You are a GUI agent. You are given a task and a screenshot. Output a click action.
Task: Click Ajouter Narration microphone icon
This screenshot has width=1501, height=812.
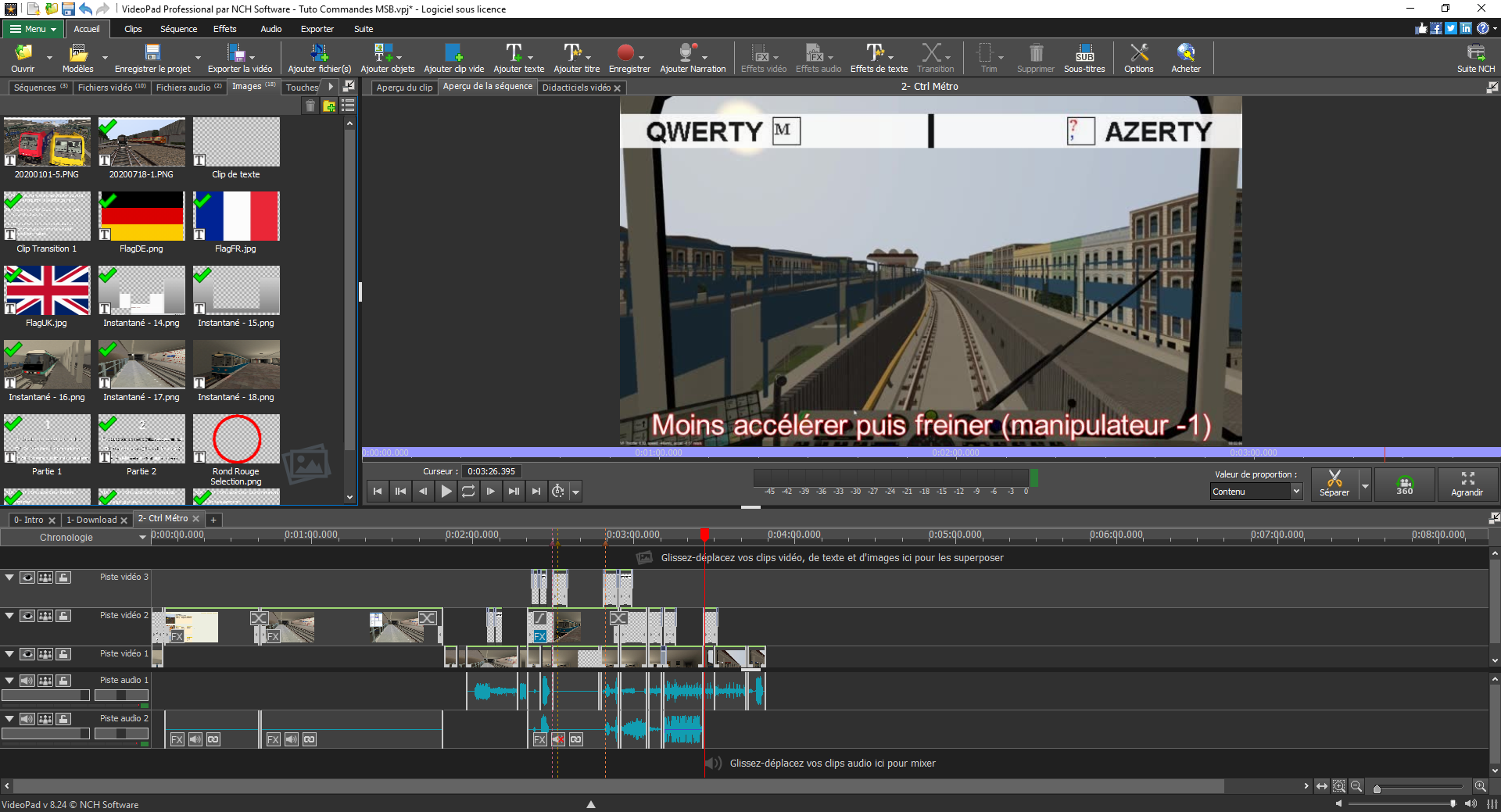(x=687, y=53)
